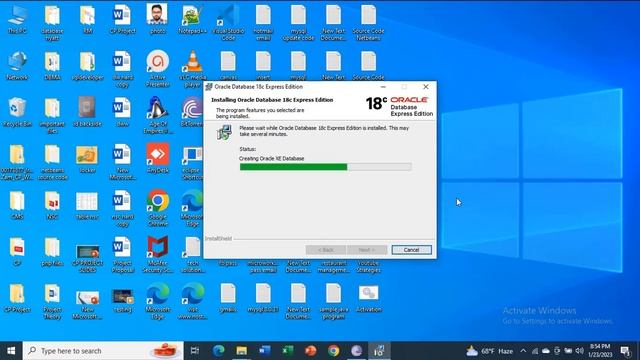Click the Oracle installer taskbar icon

tap(379, 351)
